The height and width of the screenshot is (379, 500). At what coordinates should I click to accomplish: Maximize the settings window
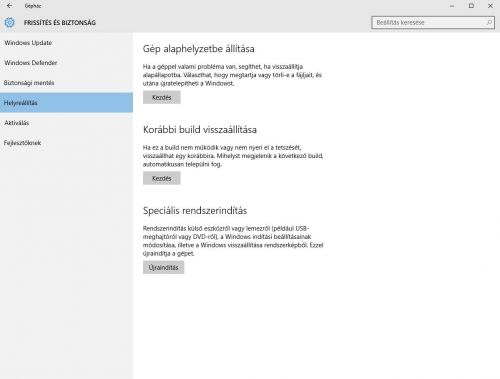pos(471,6)
